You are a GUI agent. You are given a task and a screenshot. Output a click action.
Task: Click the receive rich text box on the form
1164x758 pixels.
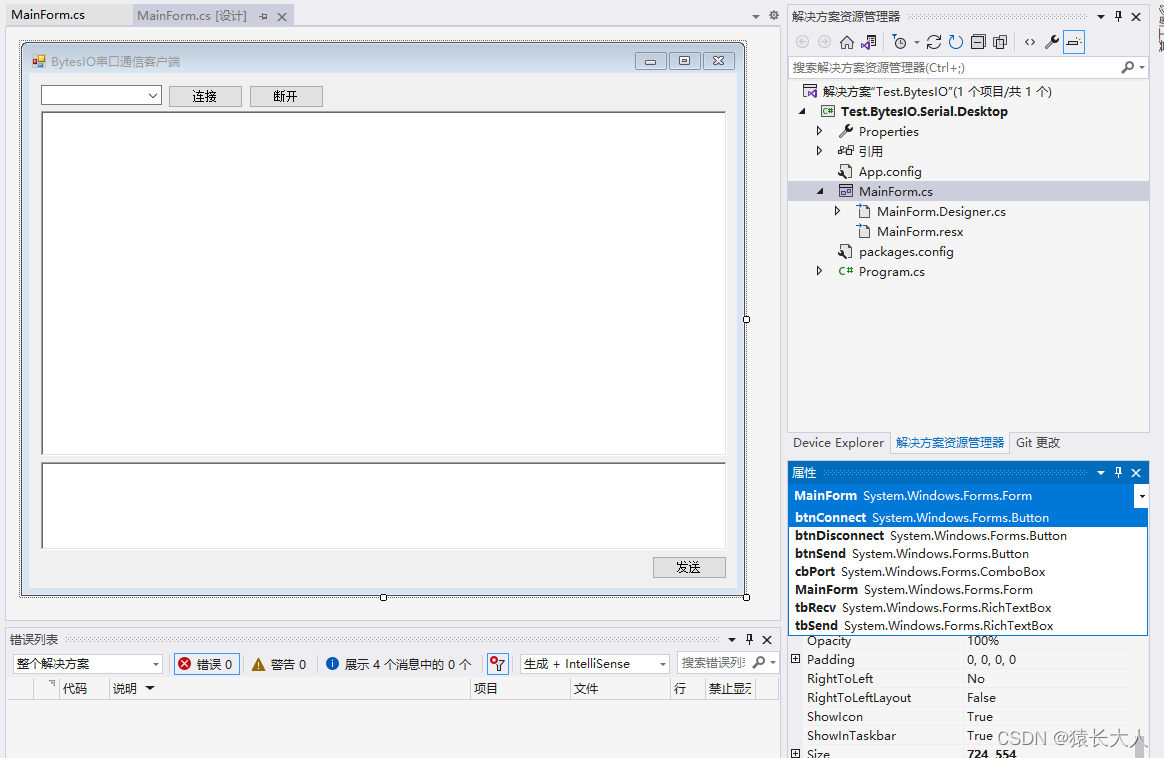tap(383, 283)
